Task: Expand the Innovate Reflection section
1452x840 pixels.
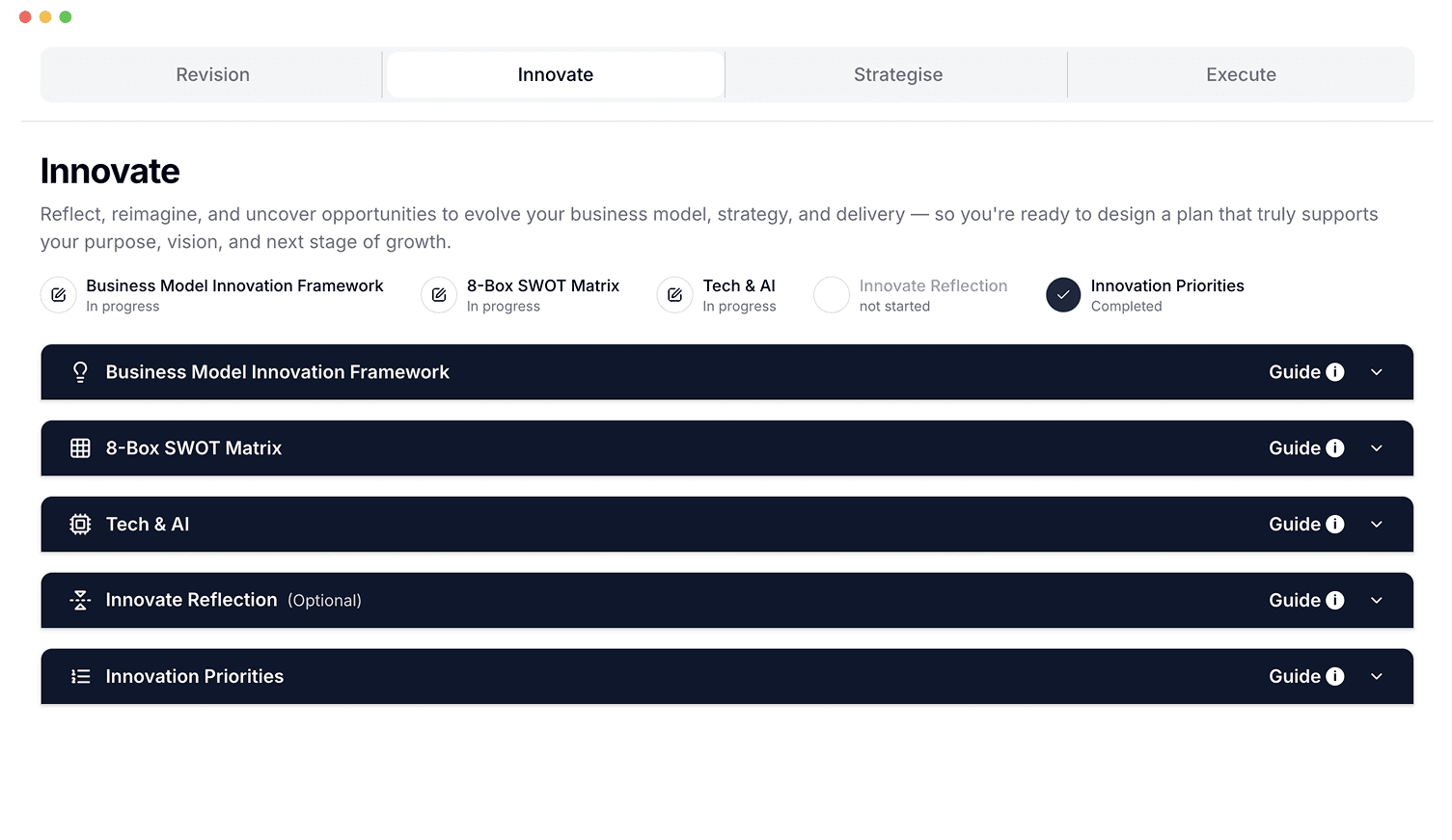Action: click(1377, 600)
